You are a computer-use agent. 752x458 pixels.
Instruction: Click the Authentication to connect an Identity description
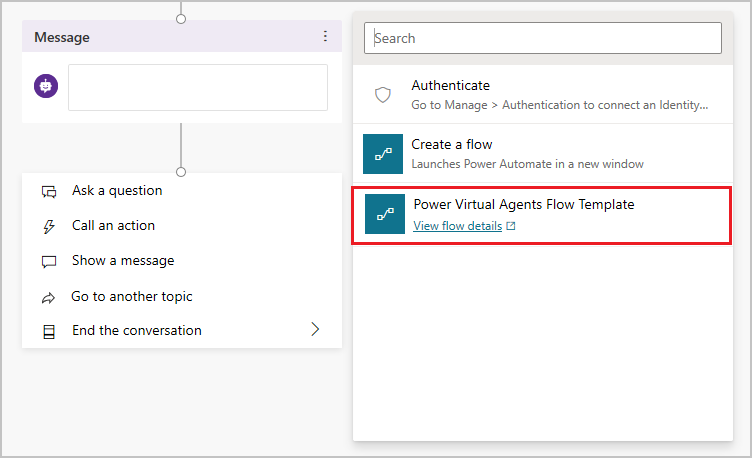point(559,105)
